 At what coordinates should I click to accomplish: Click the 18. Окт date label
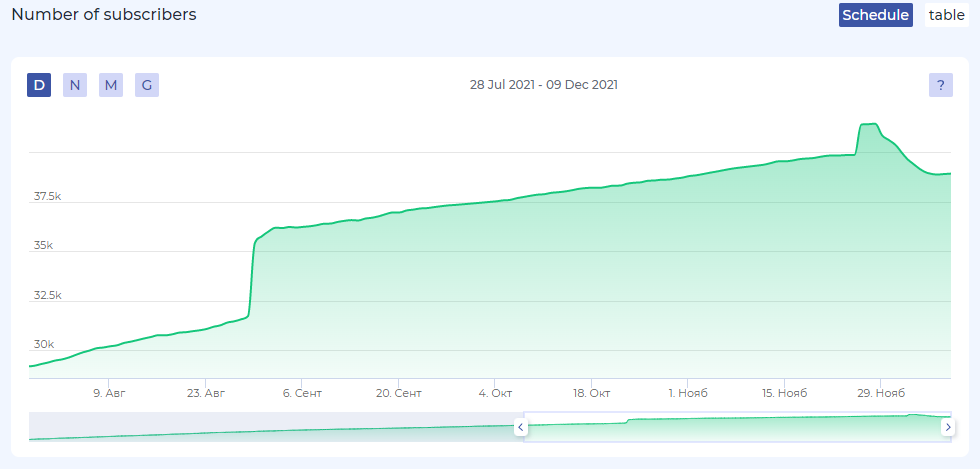tap(591, 393)
